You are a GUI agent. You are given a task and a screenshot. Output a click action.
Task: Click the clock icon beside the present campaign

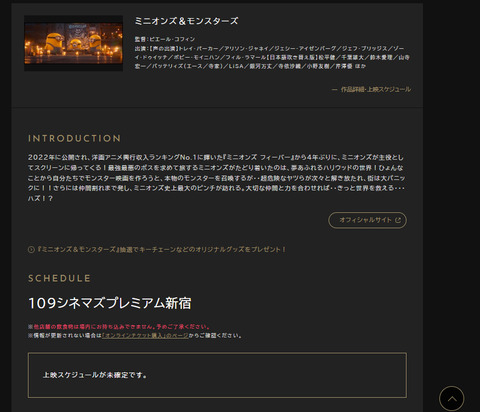[31, 250]
